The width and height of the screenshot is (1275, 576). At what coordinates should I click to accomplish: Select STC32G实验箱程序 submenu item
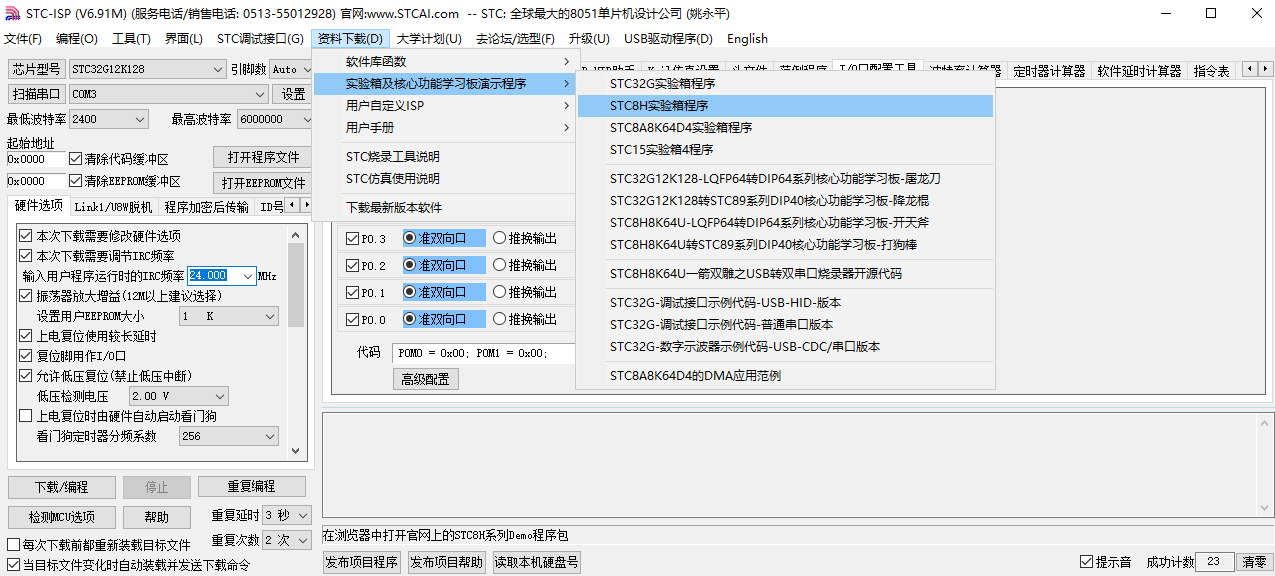point(785,84)
